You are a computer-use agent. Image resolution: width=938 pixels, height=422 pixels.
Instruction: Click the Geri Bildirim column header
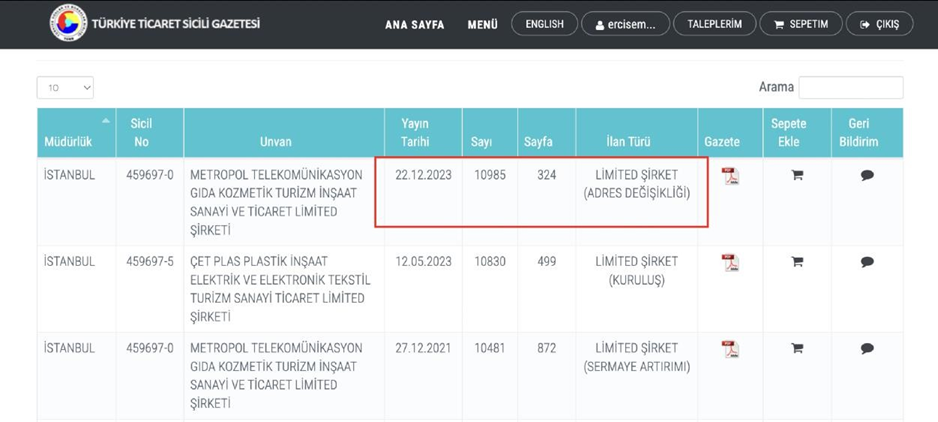pos(867,133)
